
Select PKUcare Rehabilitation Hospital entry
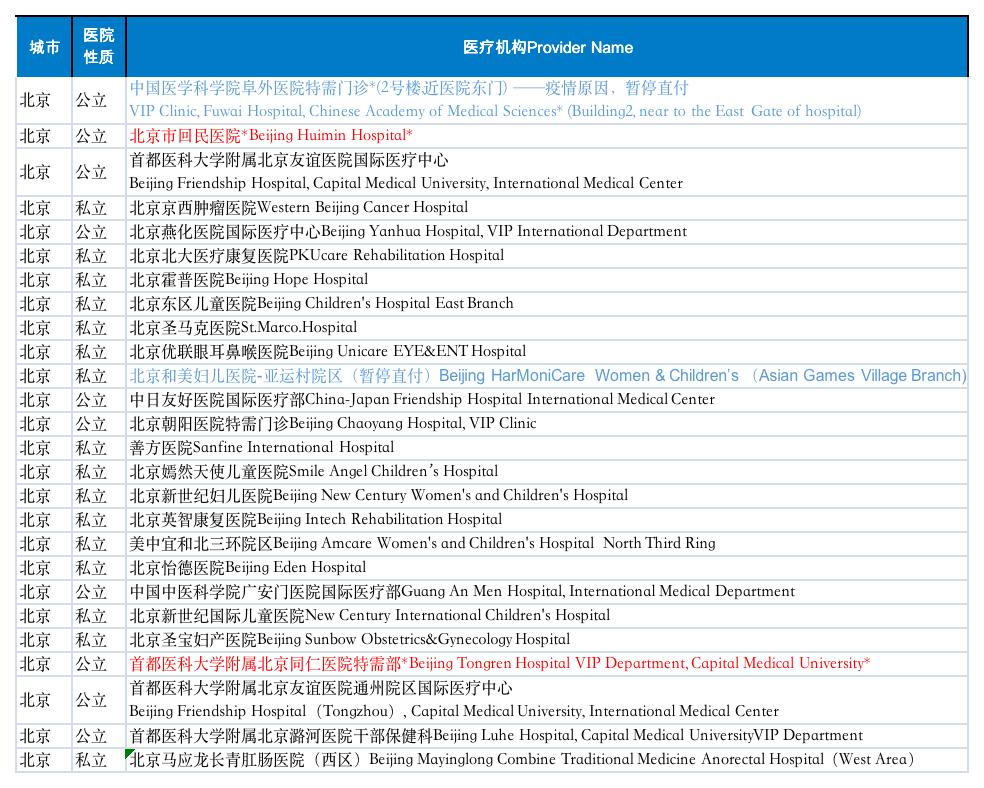[x=547, y=255]
